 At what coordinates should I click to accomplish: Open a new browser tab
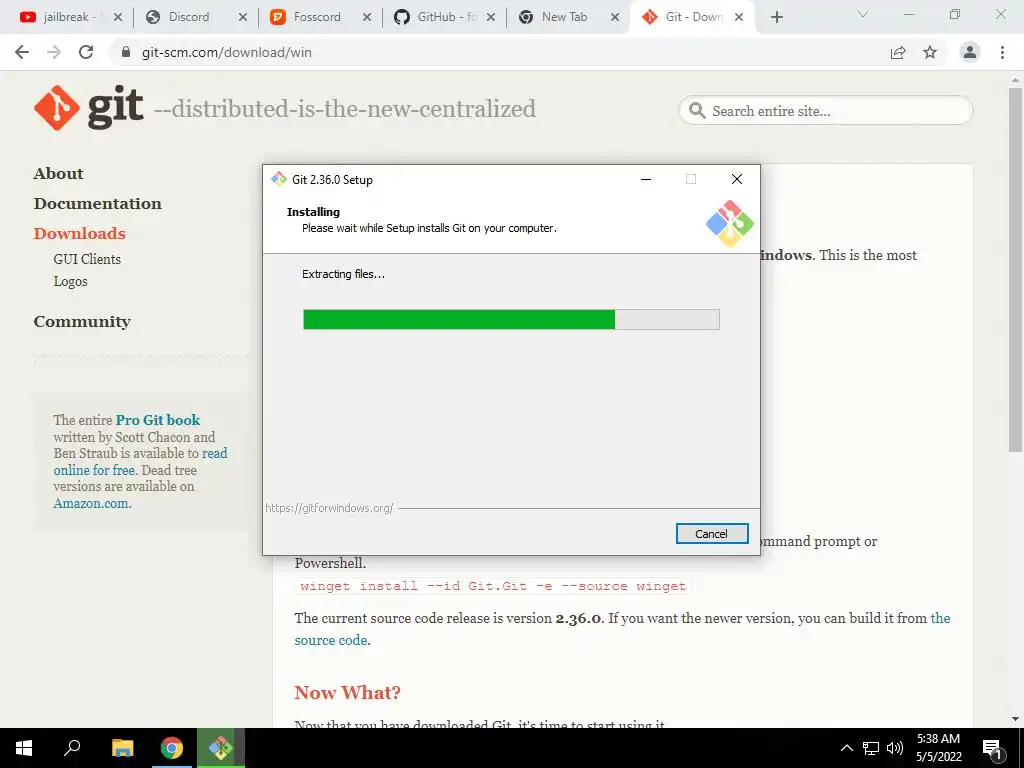click(x=776, y=18)
